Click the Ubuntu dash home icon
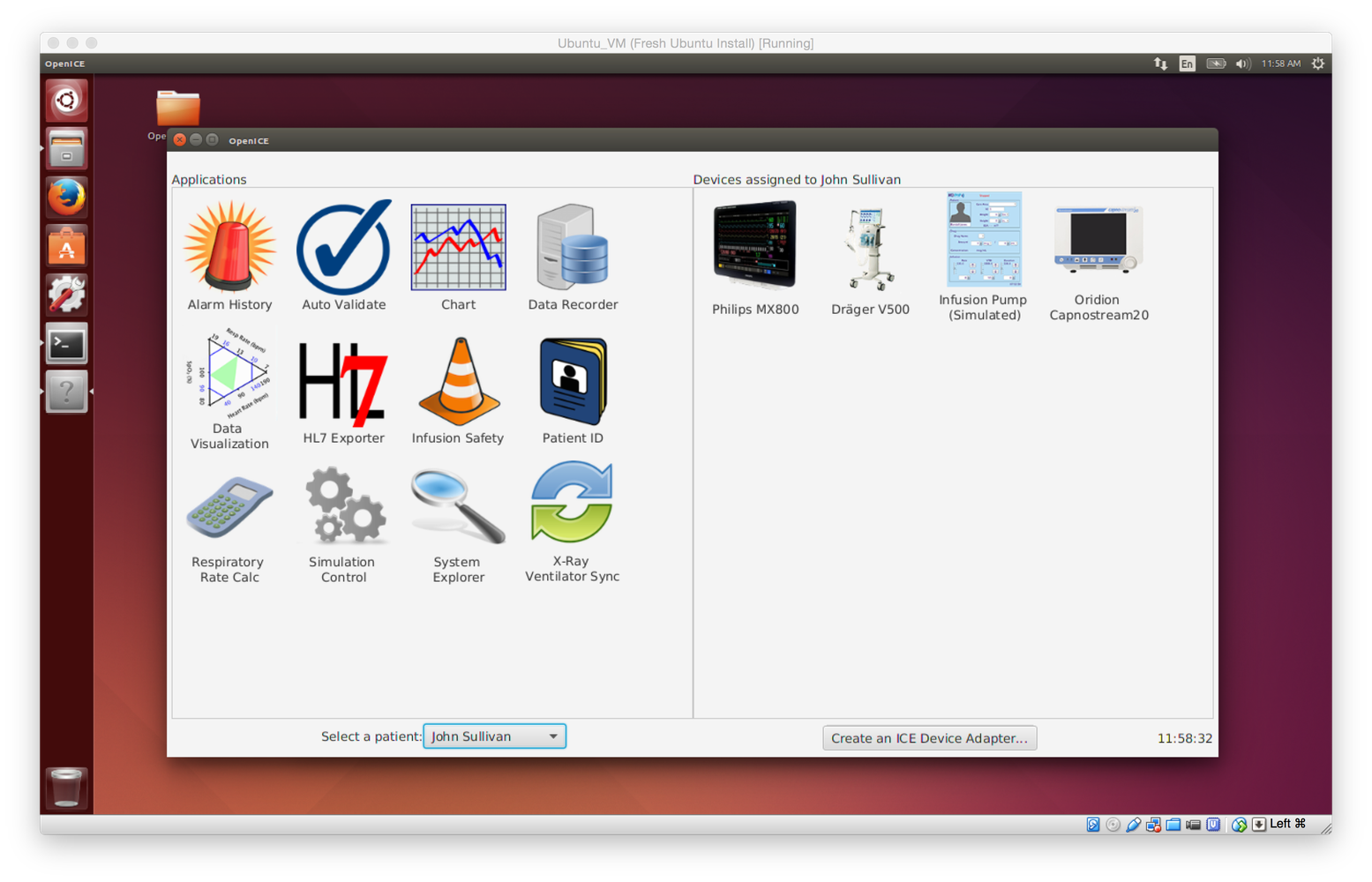Image resolution: width=1372 pixels, height=882 pixels. 67,101
